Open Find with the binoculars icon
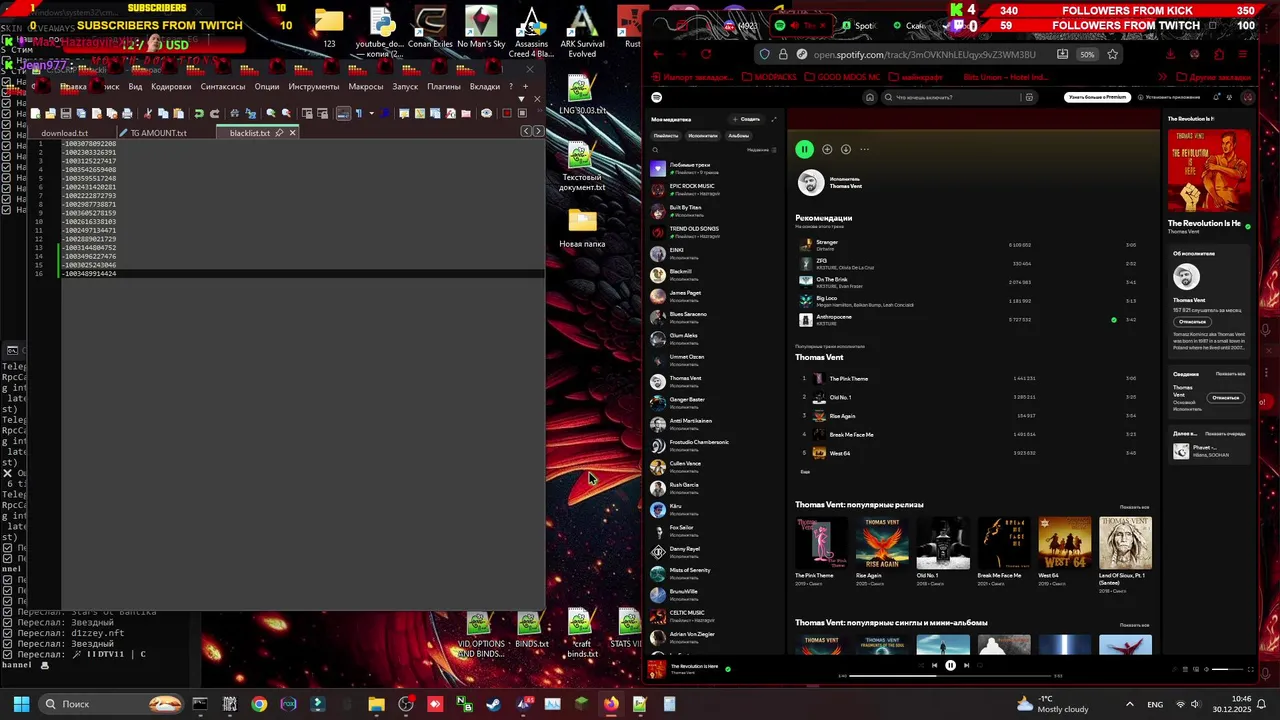The height and width of the screenshot is (720, 1280). [x=235, y=114]
